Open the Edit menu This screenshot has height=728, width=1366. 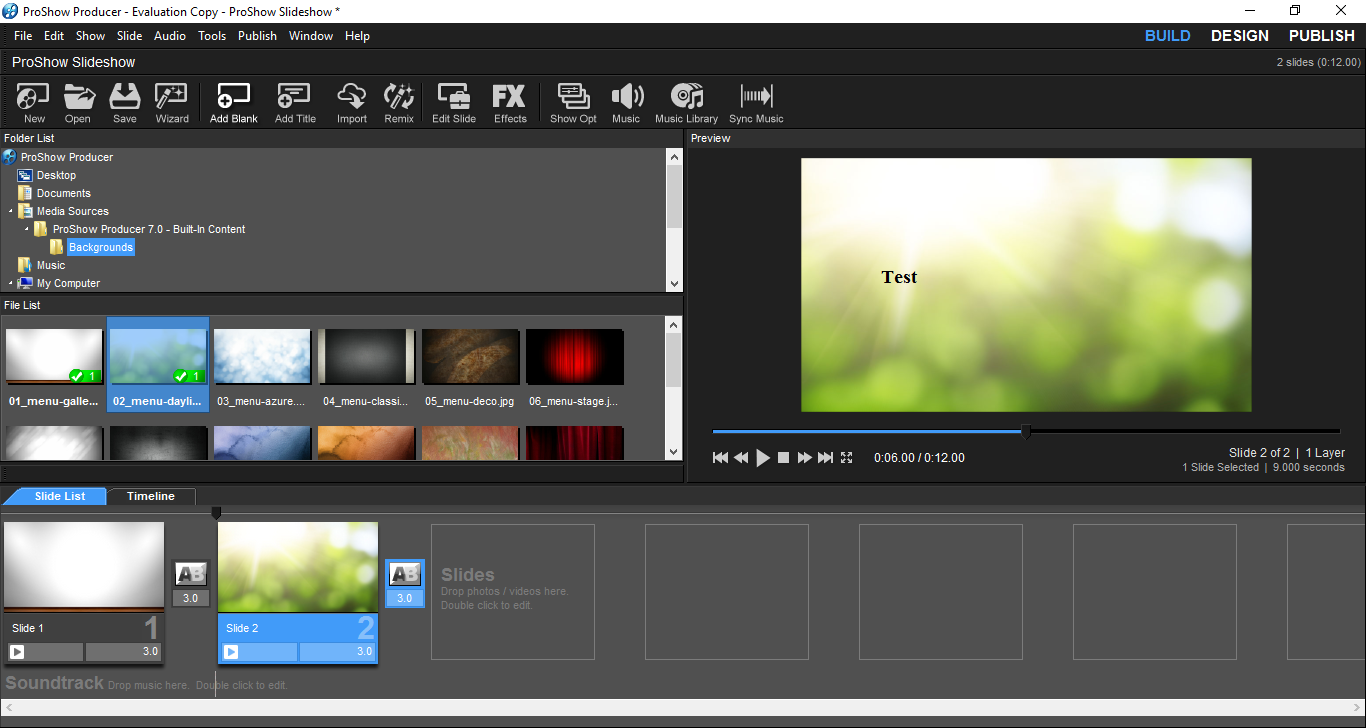coord(54,36)
